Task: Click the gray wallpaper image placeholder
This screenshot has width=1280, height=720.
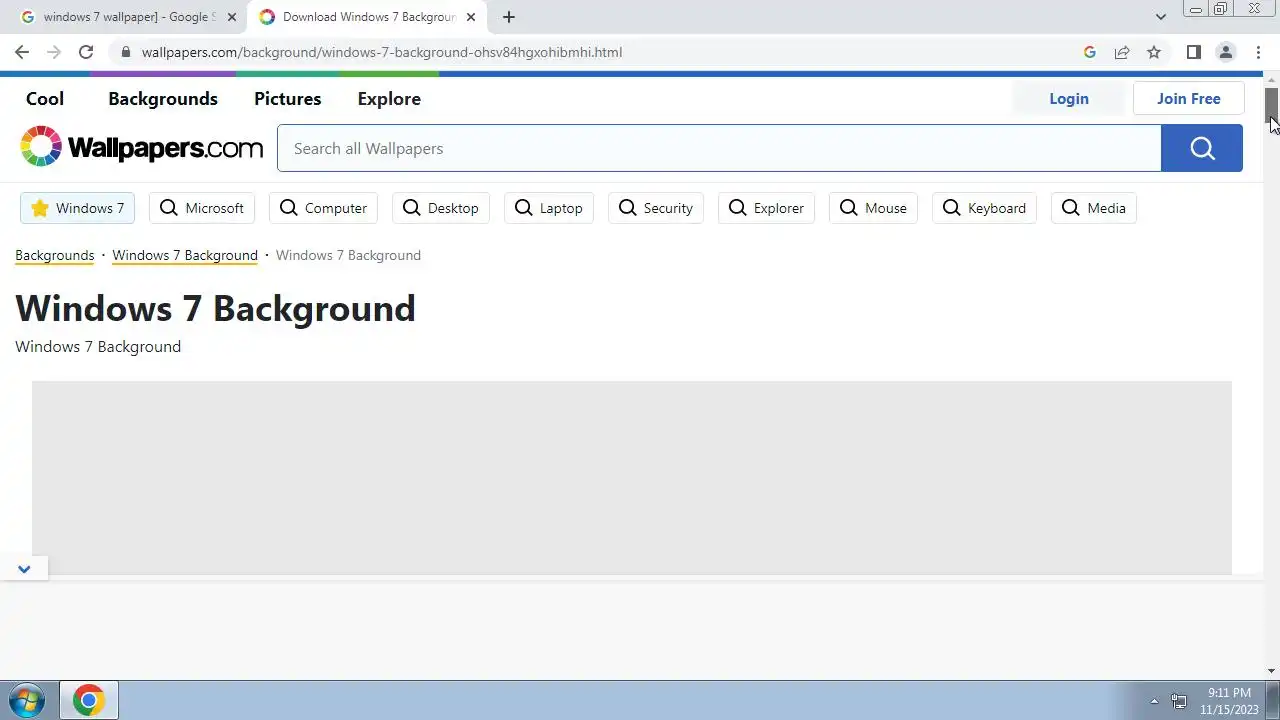Action: pos(632,477)
